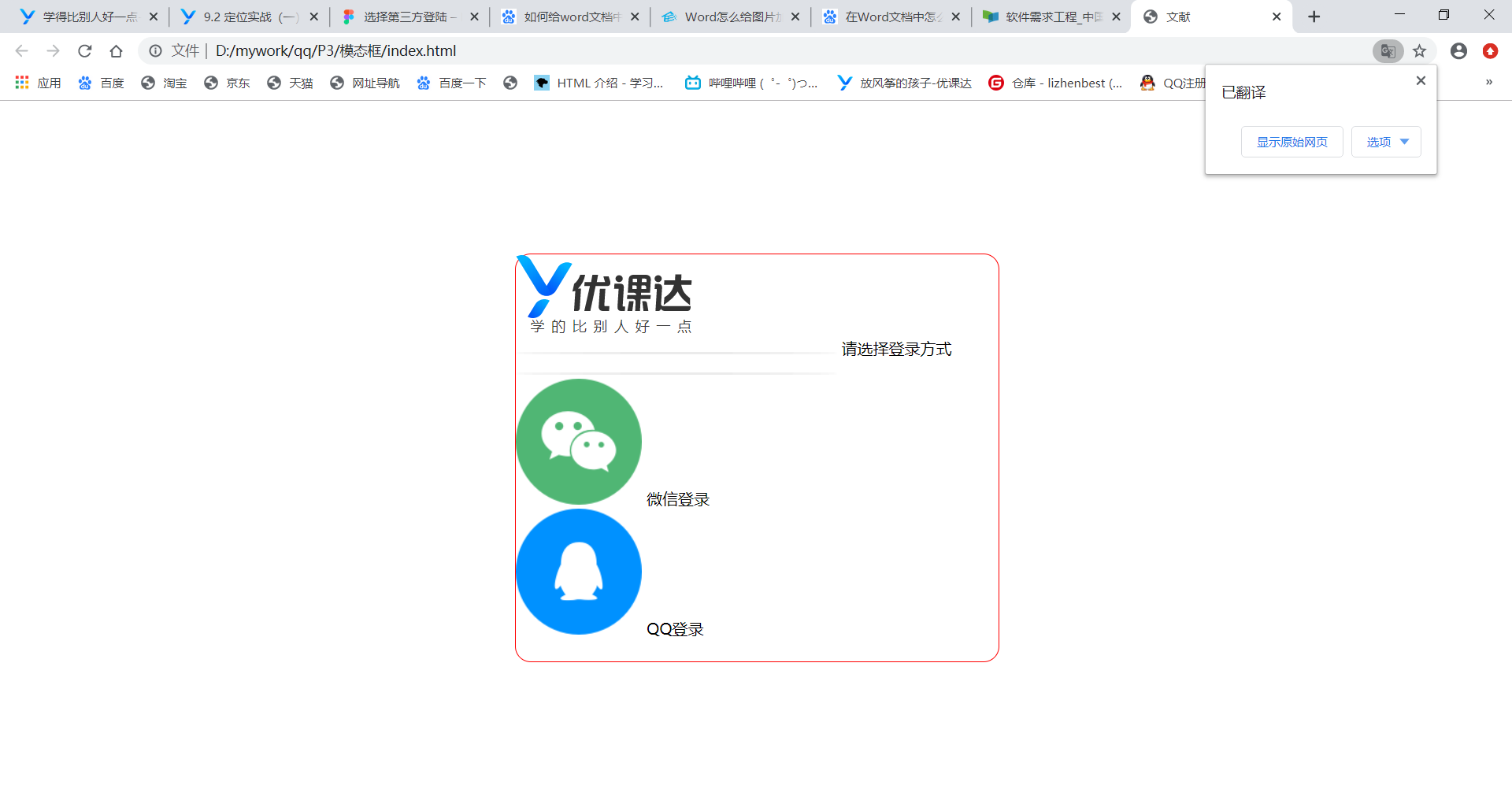The width and height of the screenshot is (1512, 811).
Task: Click the browser forward arrow
Action: [x=53, y=51]
